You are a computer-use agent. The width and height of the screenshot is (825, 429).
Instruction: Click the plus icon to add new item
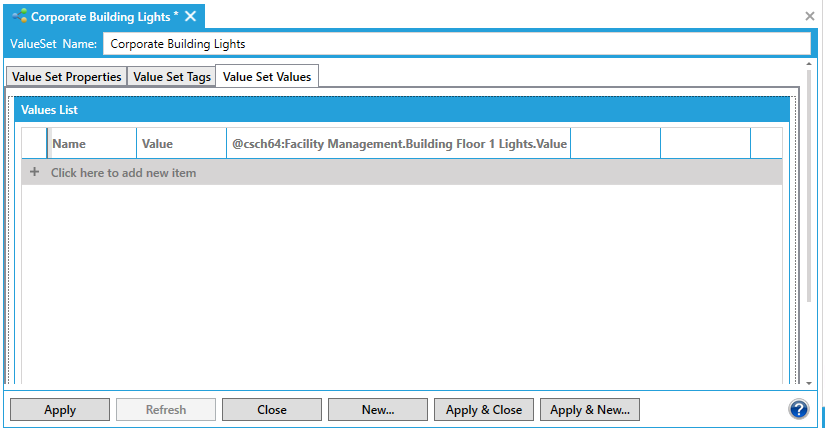tap(34, 173)
